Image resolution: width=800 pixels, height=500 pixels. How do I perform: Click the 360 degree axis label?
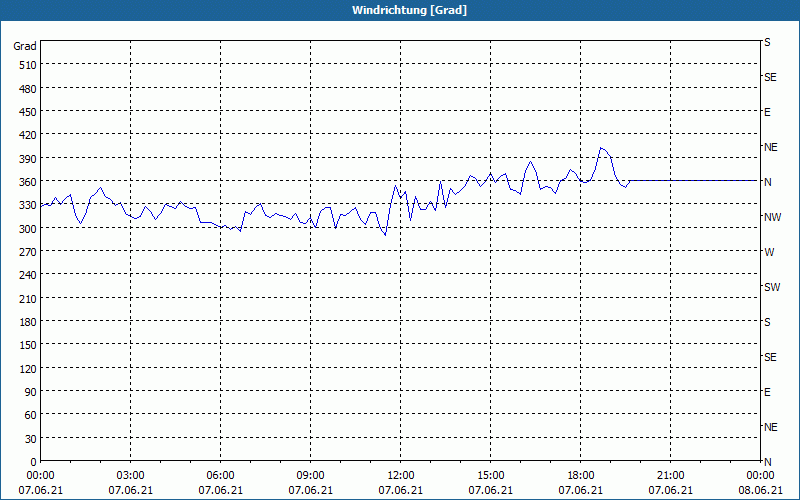(x=28, y=182)
